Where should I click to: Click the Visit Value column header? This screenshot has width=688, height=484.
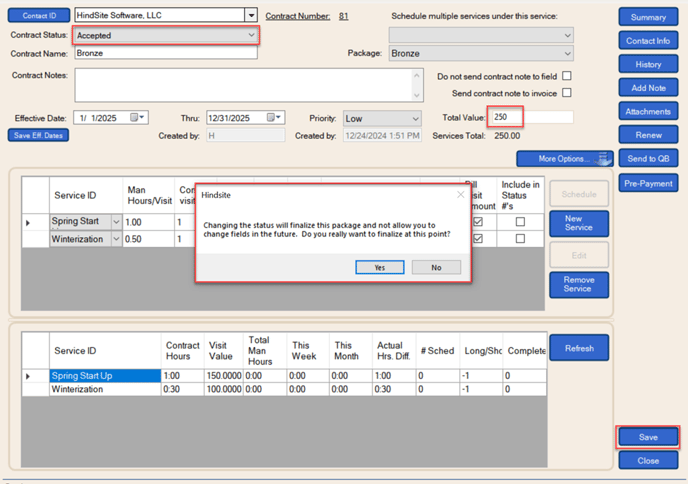[x=224, y=351]
